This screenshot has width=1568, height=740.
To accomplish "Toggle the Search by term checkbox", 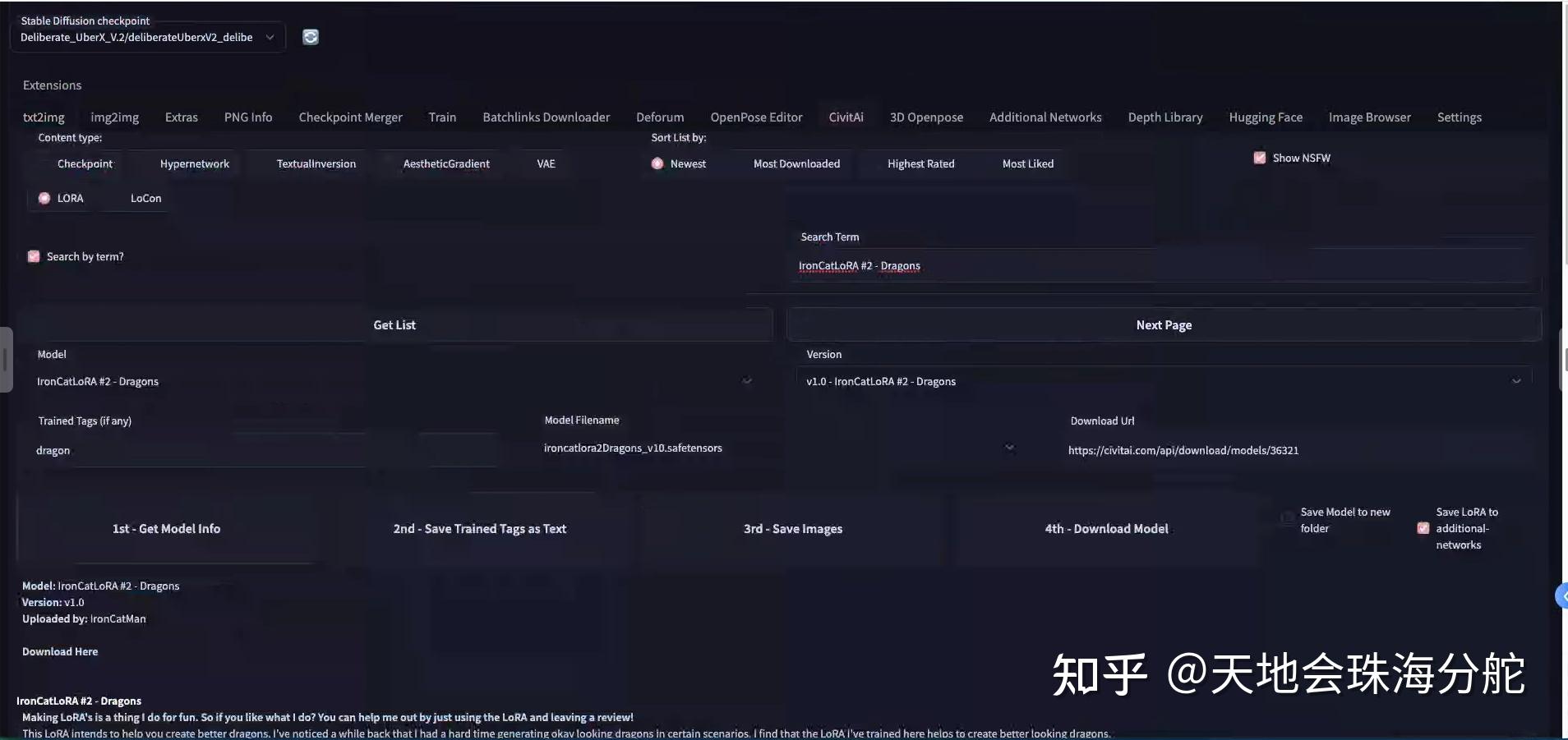I will click(33, 255).
